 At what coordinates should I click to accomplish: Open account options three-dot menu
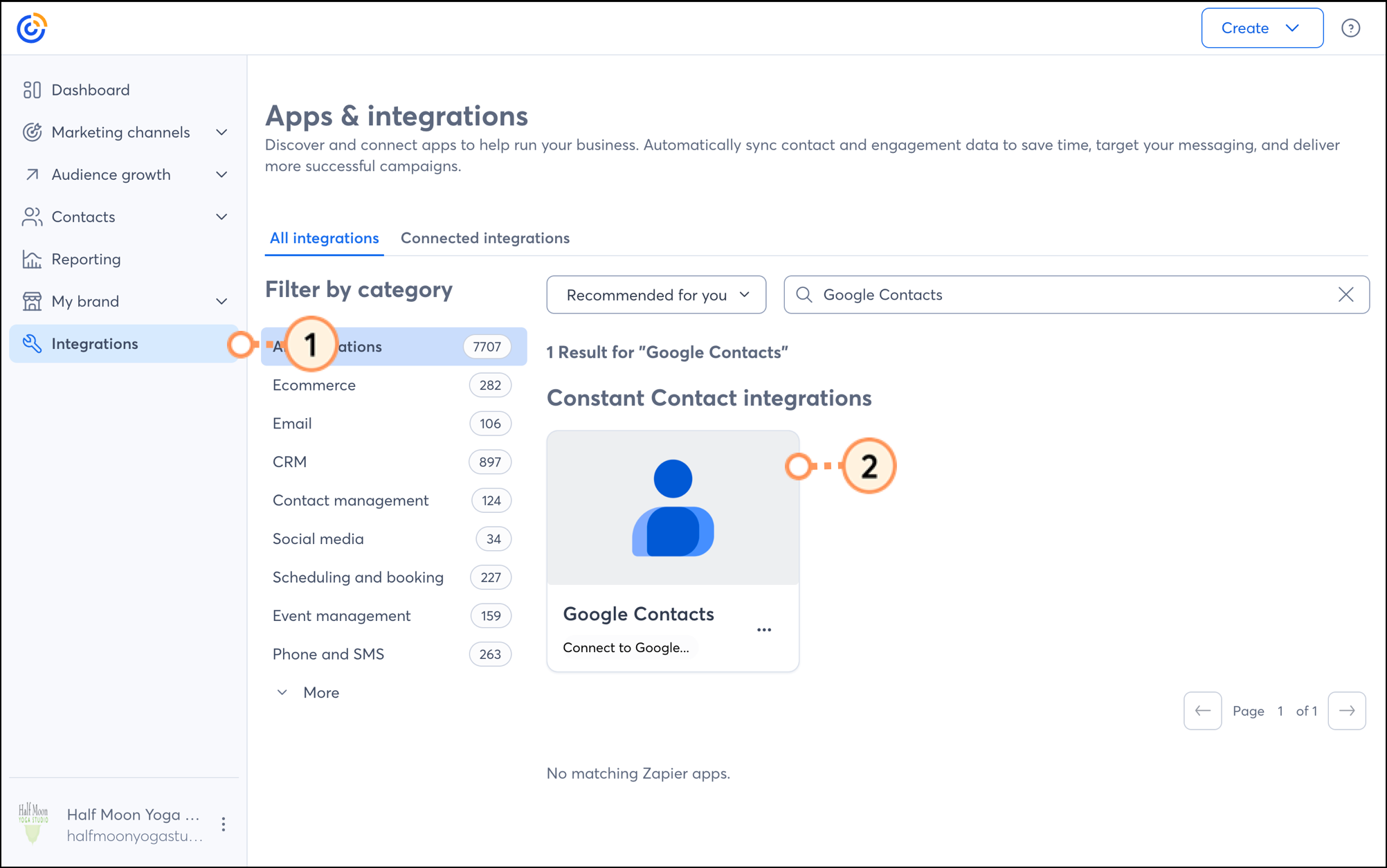(x=223, y=824)
